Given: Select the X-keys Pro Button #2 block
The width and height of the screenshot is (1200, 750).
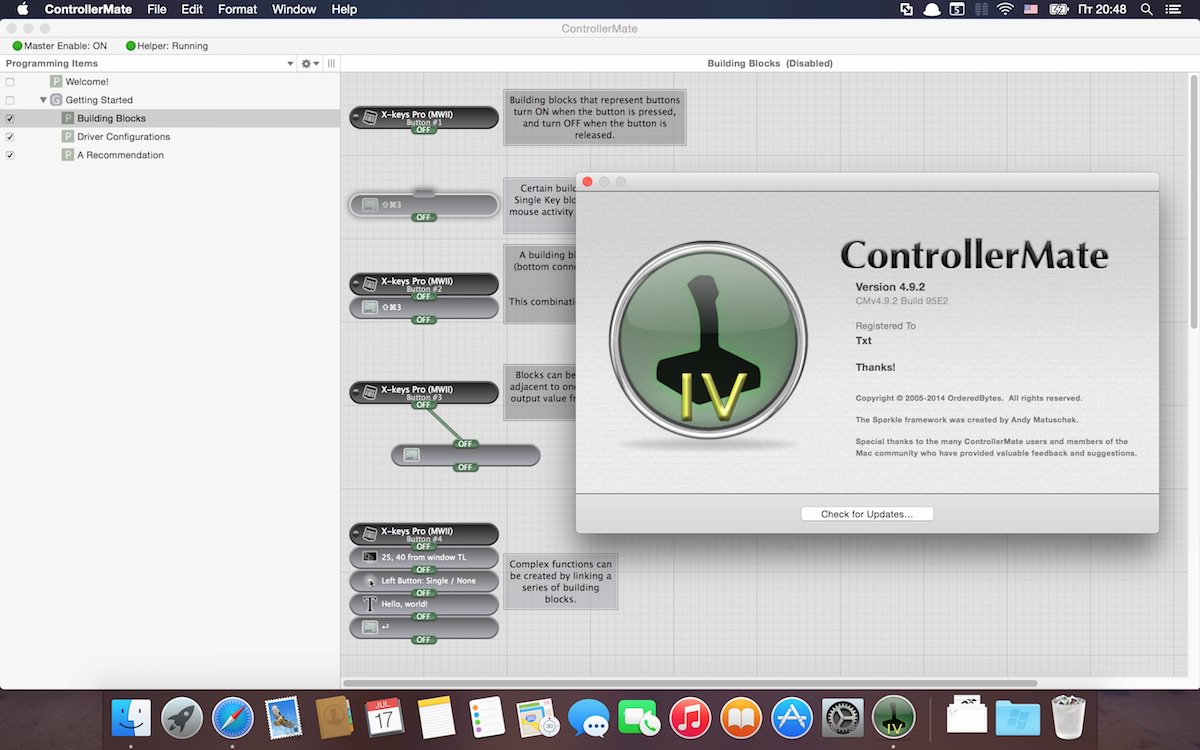Looking at the screenshot, I should pos(424,284).
